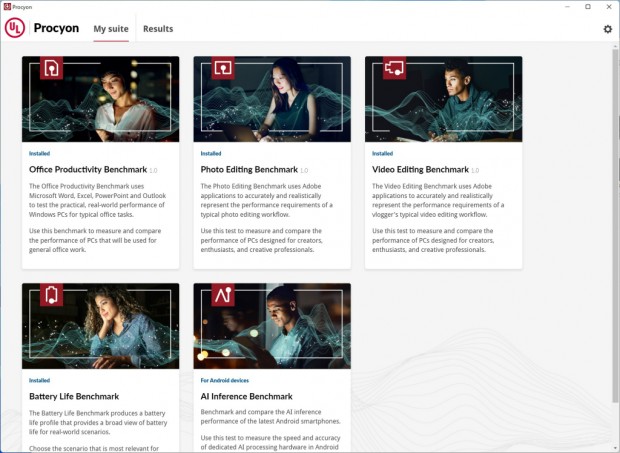Open the Office Productivity Benchmark title
The image size is (620, 453).
(88, 170)
